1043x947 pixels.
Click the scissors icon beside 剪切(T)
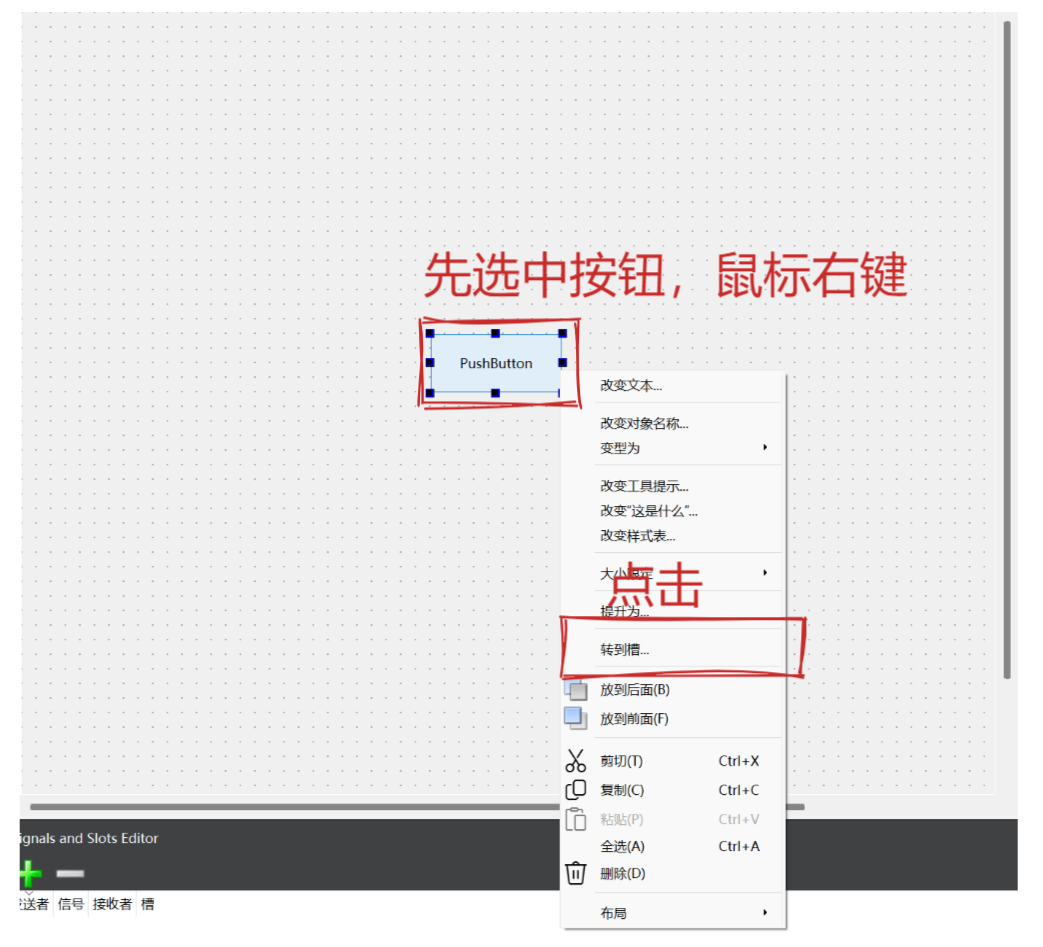(575, 761)
